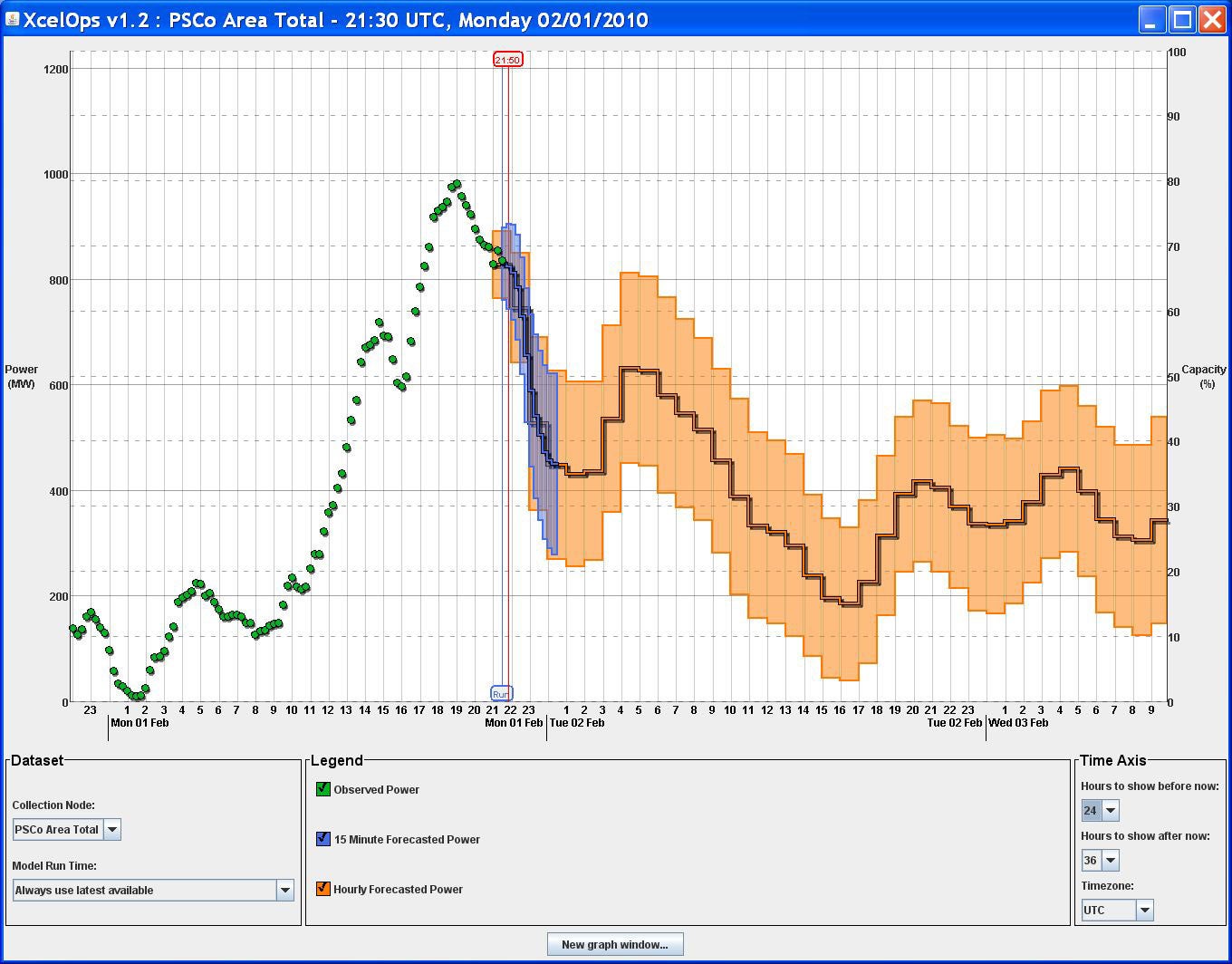Open the Hours to show after now dropdown
This screenshot has height=964, width=1232.
click(x=1110, y=860)
